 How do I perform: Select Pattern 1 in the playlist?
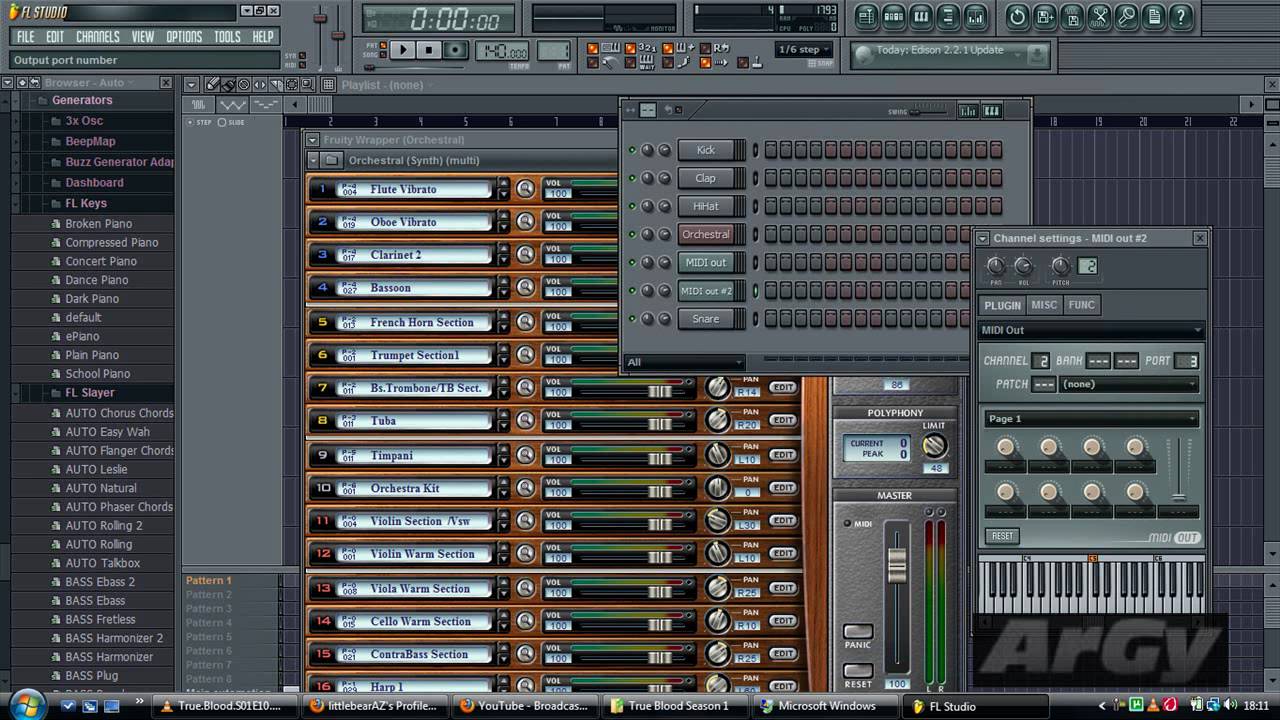pyautogui.click(x=208, y=580)
